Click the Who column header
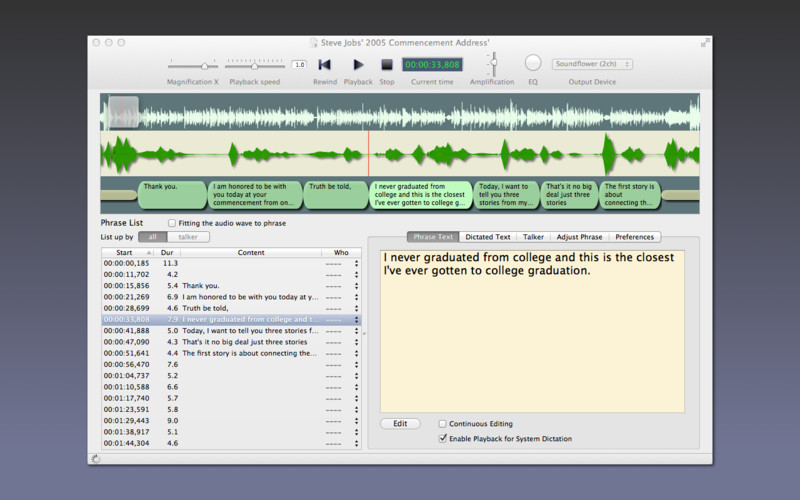The height and width of the screenshot is (500, 800). pyautogui.click(x=341, y=253)
